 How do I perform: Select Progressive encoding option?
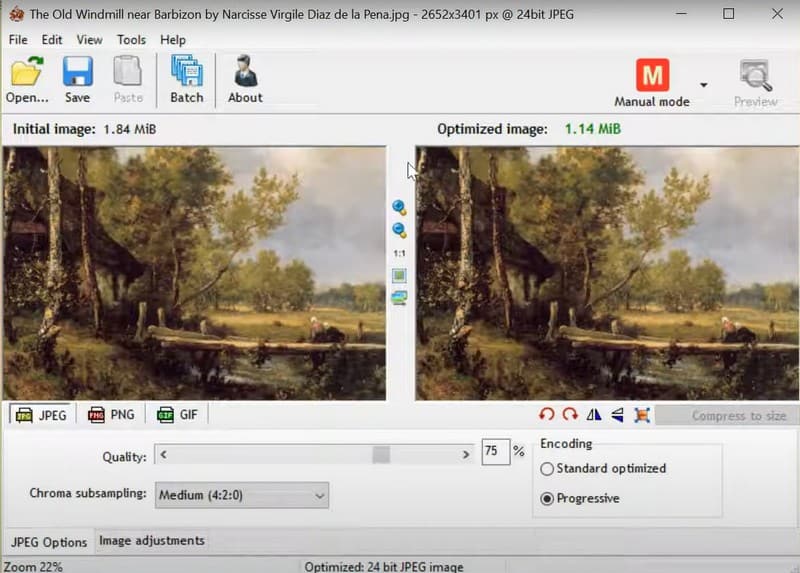[x=547, y=498]
